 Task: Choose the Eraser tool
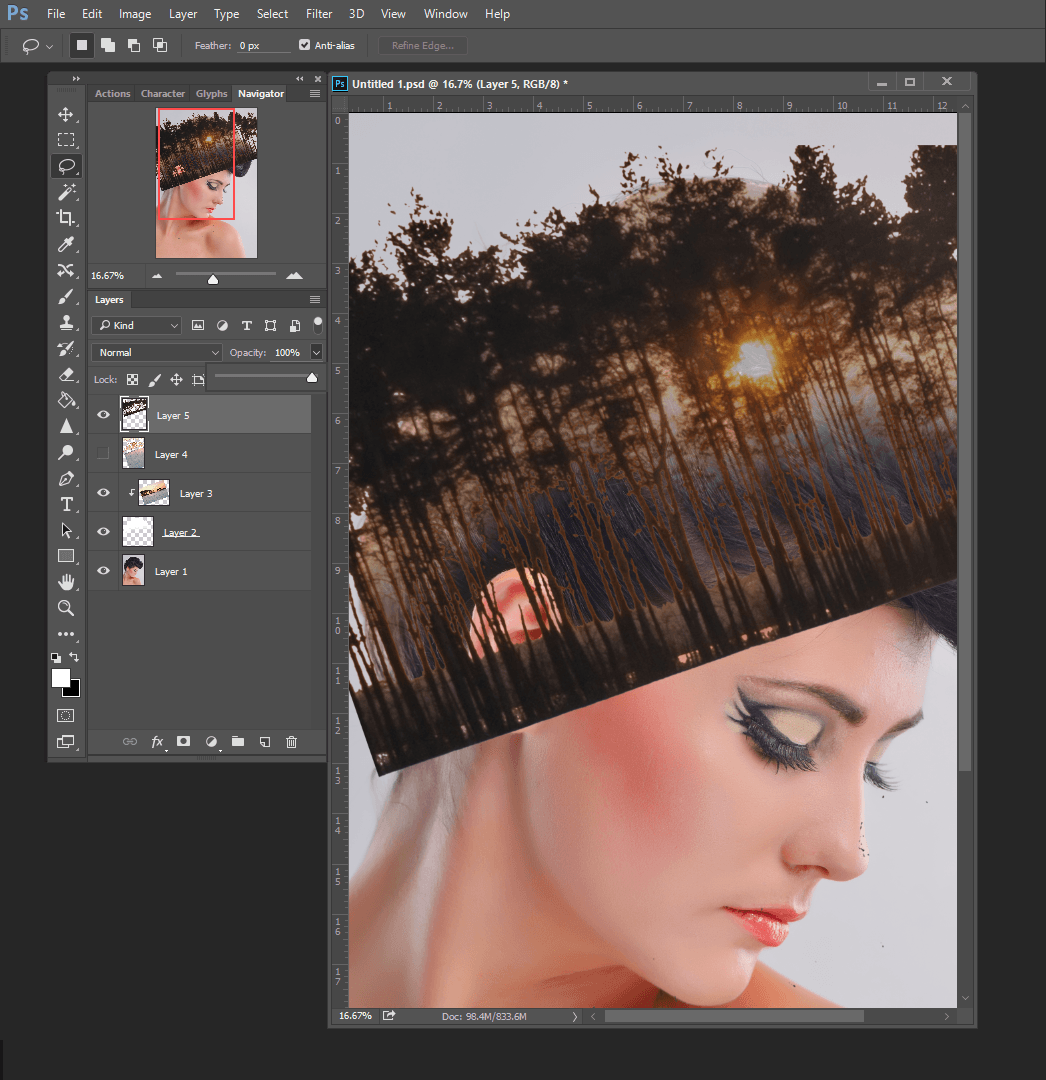(x=66, y=375)
